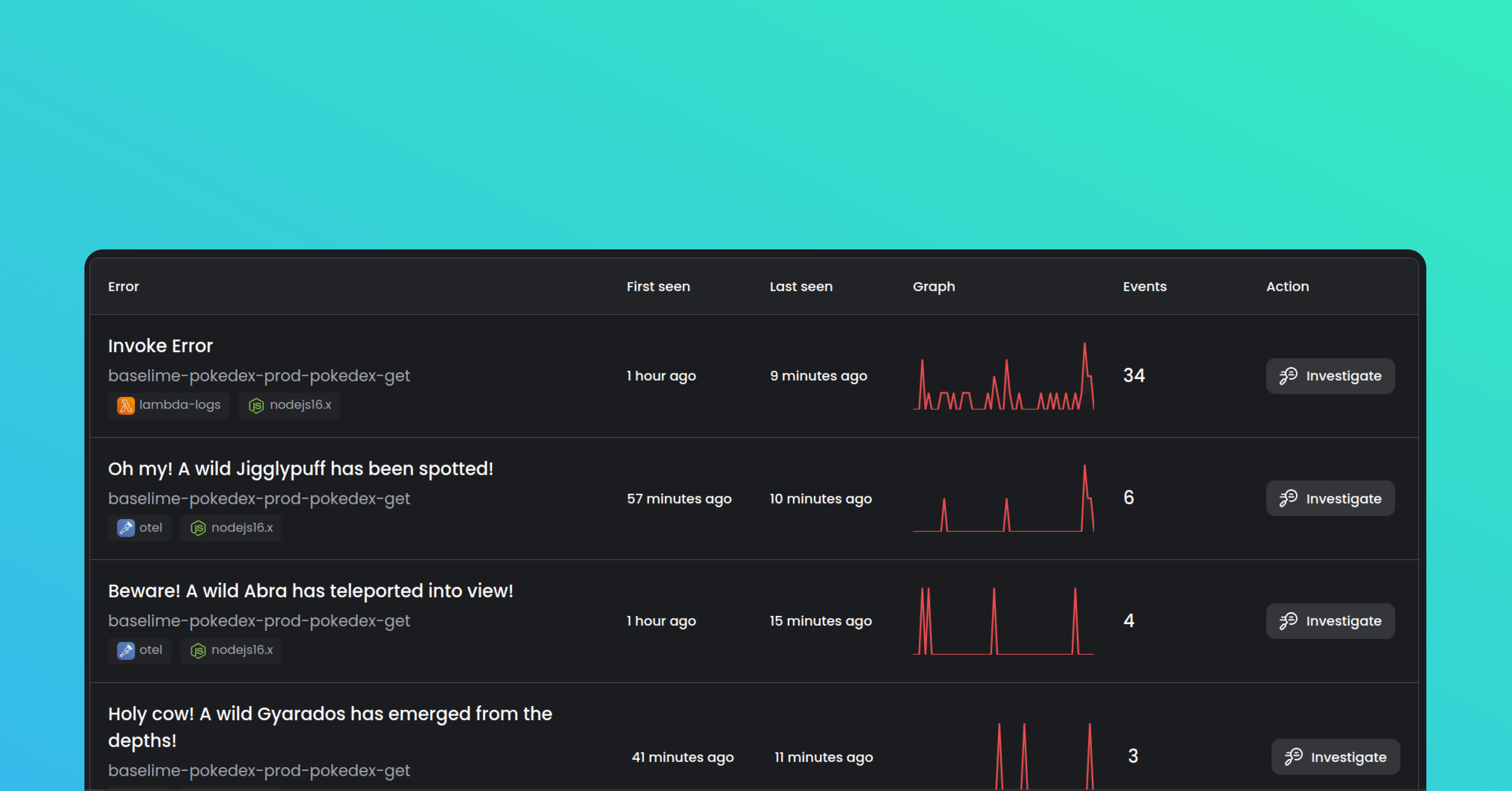1512x791 pixels.
Task: Click the First seen column header
Action: click(x=657, y=287)
